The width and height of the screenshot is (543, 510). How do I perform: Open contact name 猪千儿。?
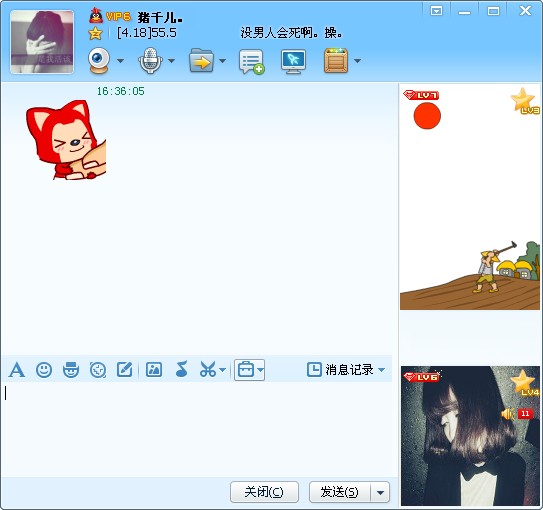tap(160, 17)
